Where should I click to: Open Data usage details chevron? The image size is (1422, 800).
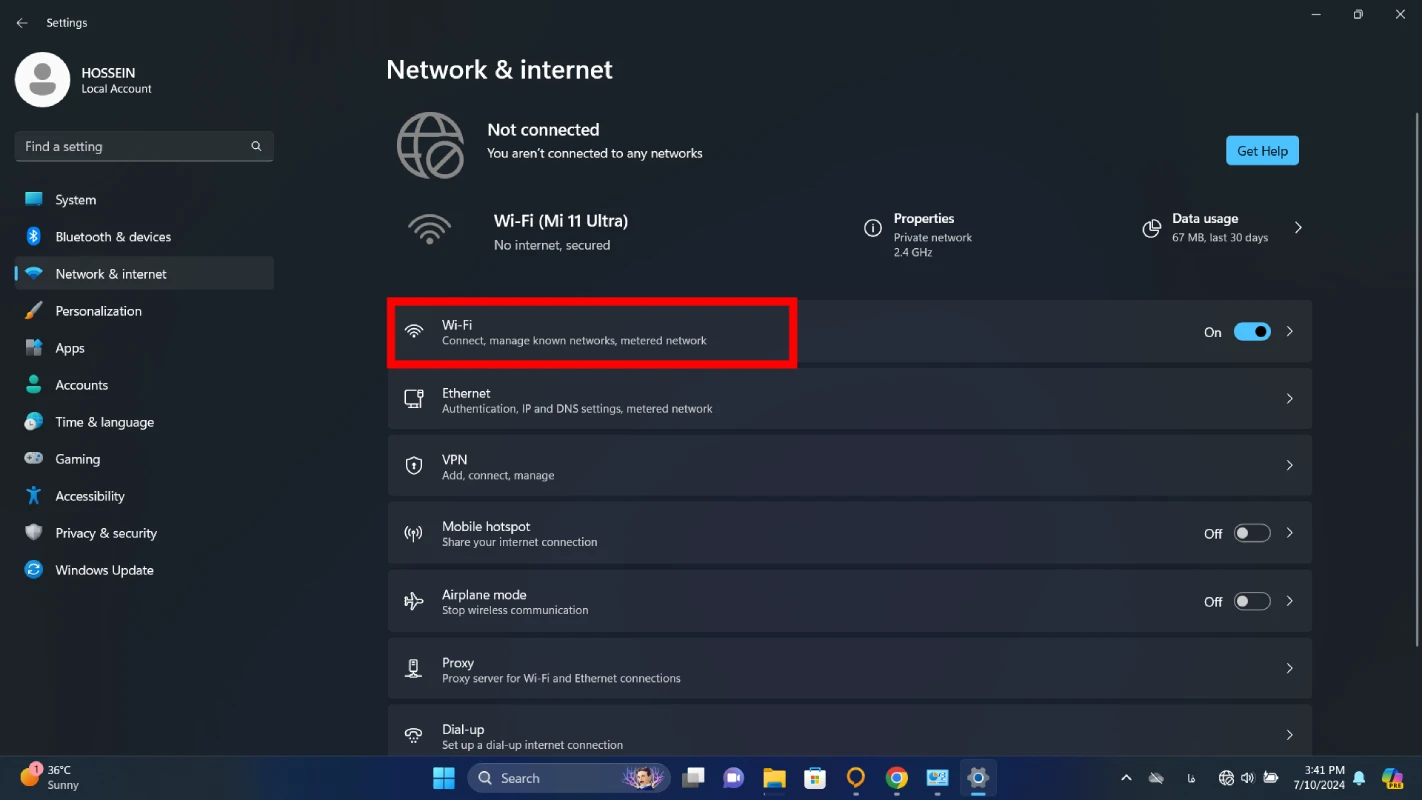(x=1298, y=228)
